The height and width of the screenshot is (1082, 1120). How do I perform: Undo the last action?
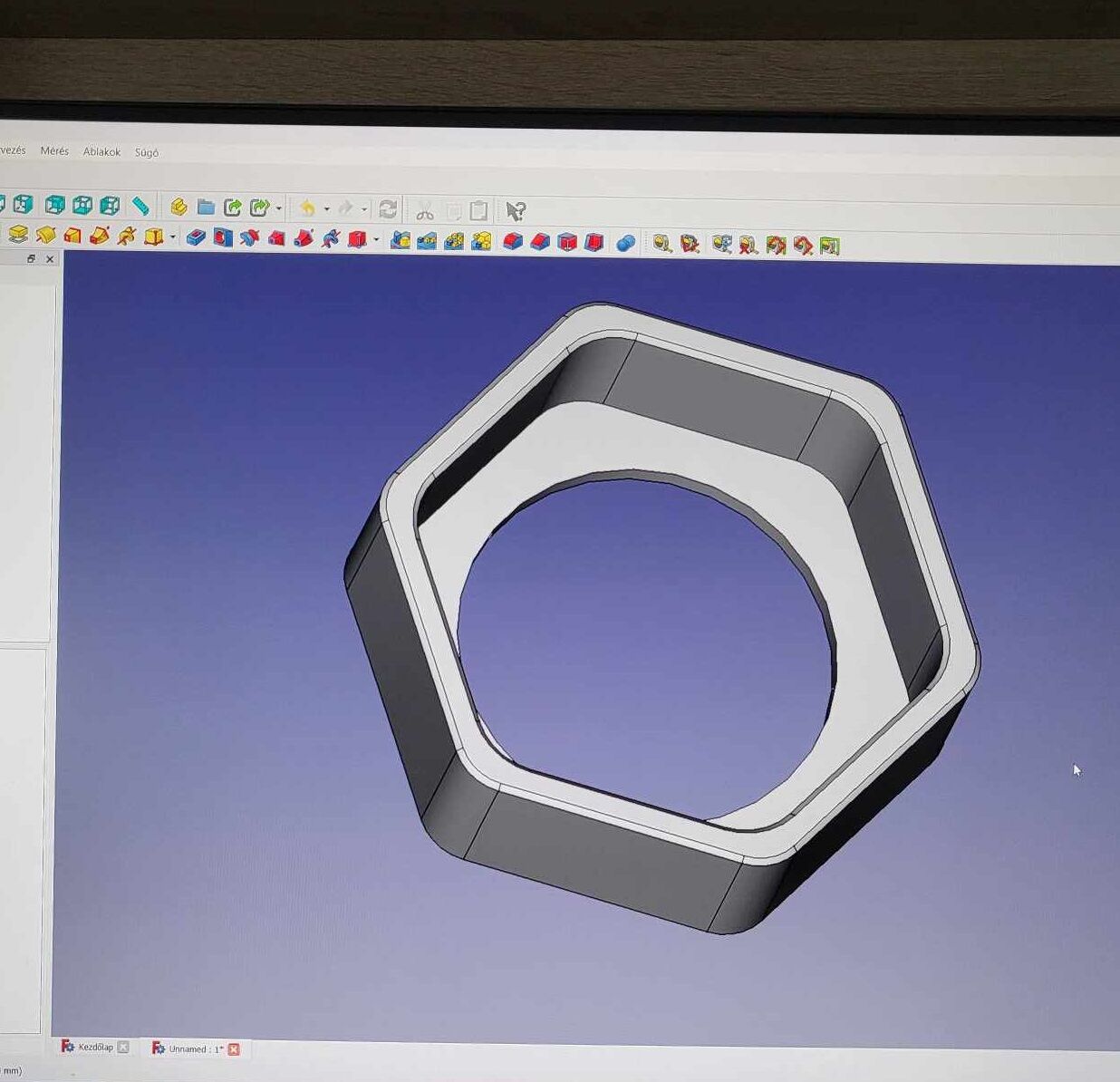click(308, 209)
